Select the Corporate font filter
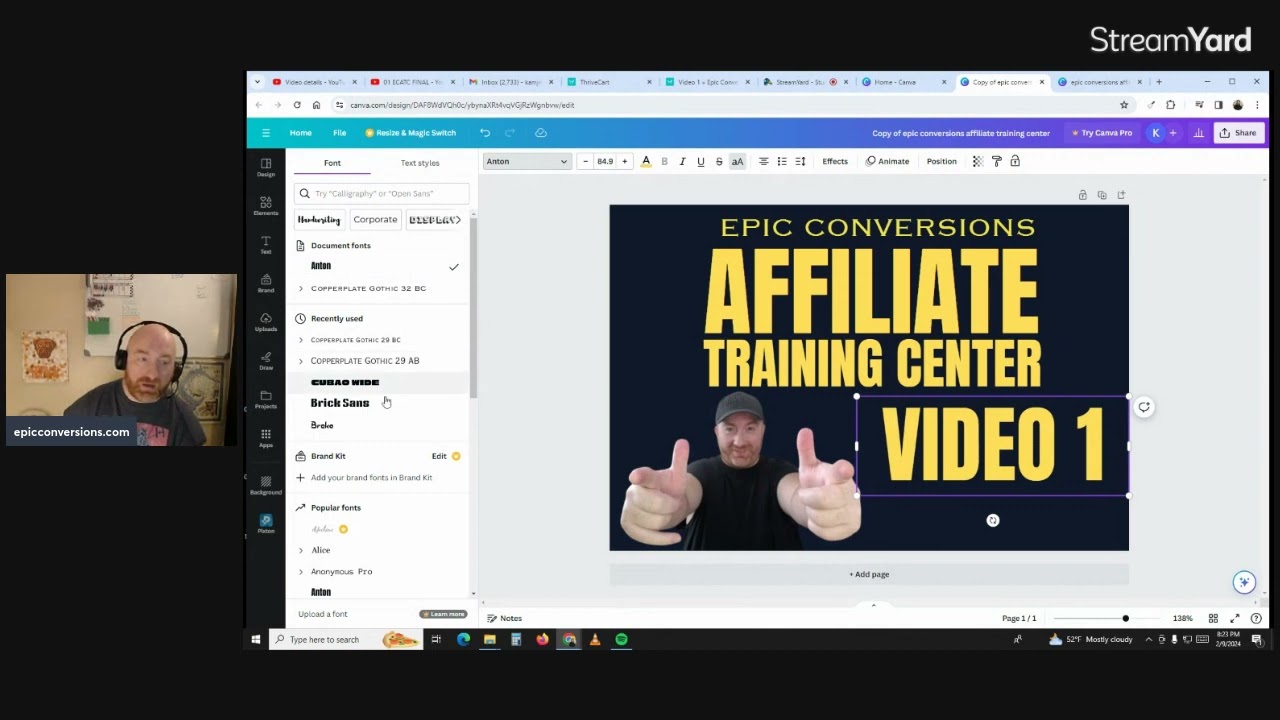Image resolution: width=1280 pixels, height=720 pixels. pyautogui.click(x=375, y=220)
